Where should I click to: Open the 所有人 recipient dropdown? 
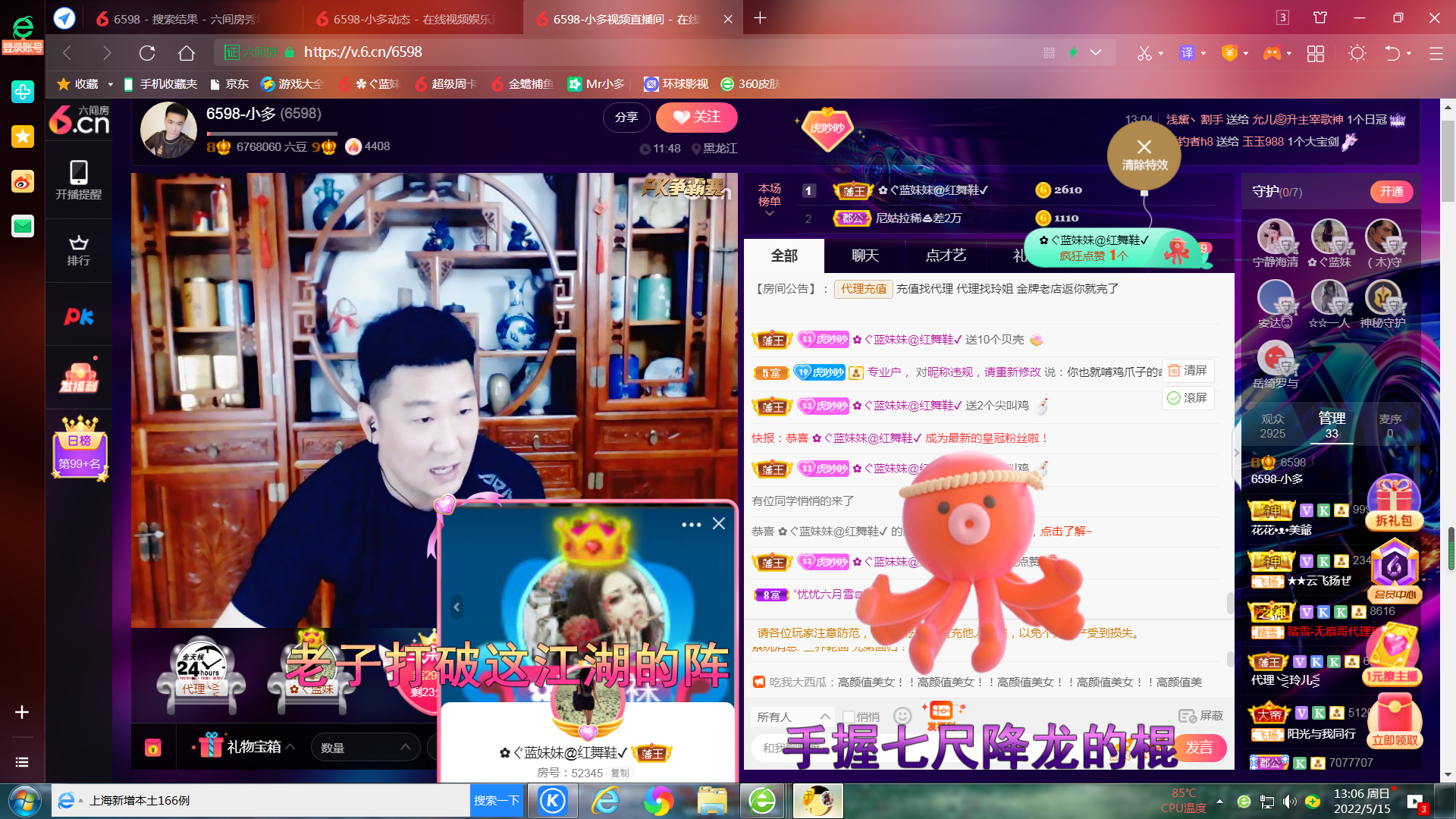(x=793, y=717)
